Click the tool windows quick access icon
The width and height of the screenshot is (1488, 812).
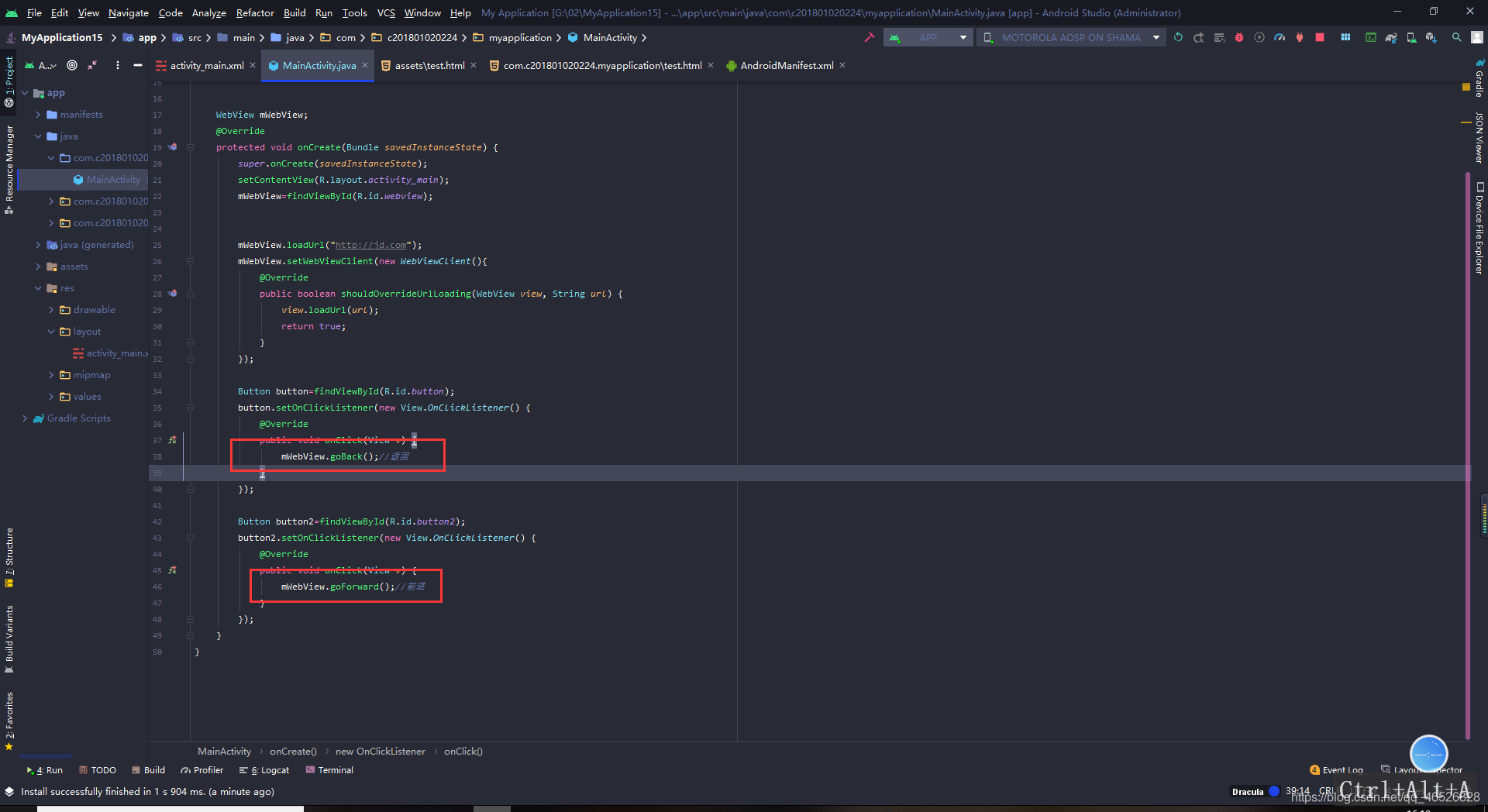tap(9, 791)
